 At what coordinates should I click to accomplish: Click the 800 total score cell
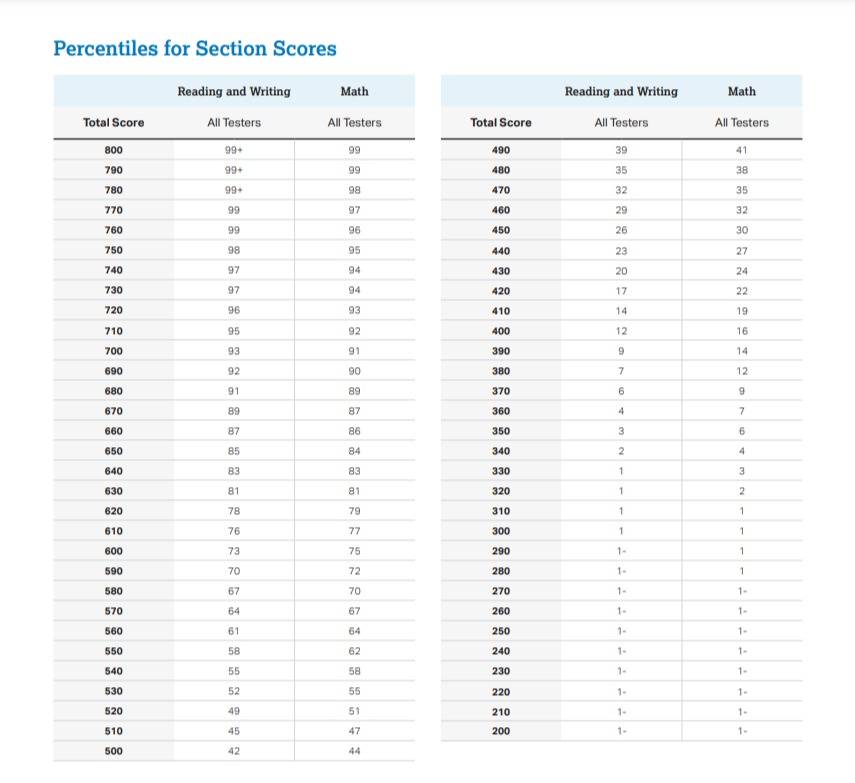pyautogui.click(x=113, y=150)
